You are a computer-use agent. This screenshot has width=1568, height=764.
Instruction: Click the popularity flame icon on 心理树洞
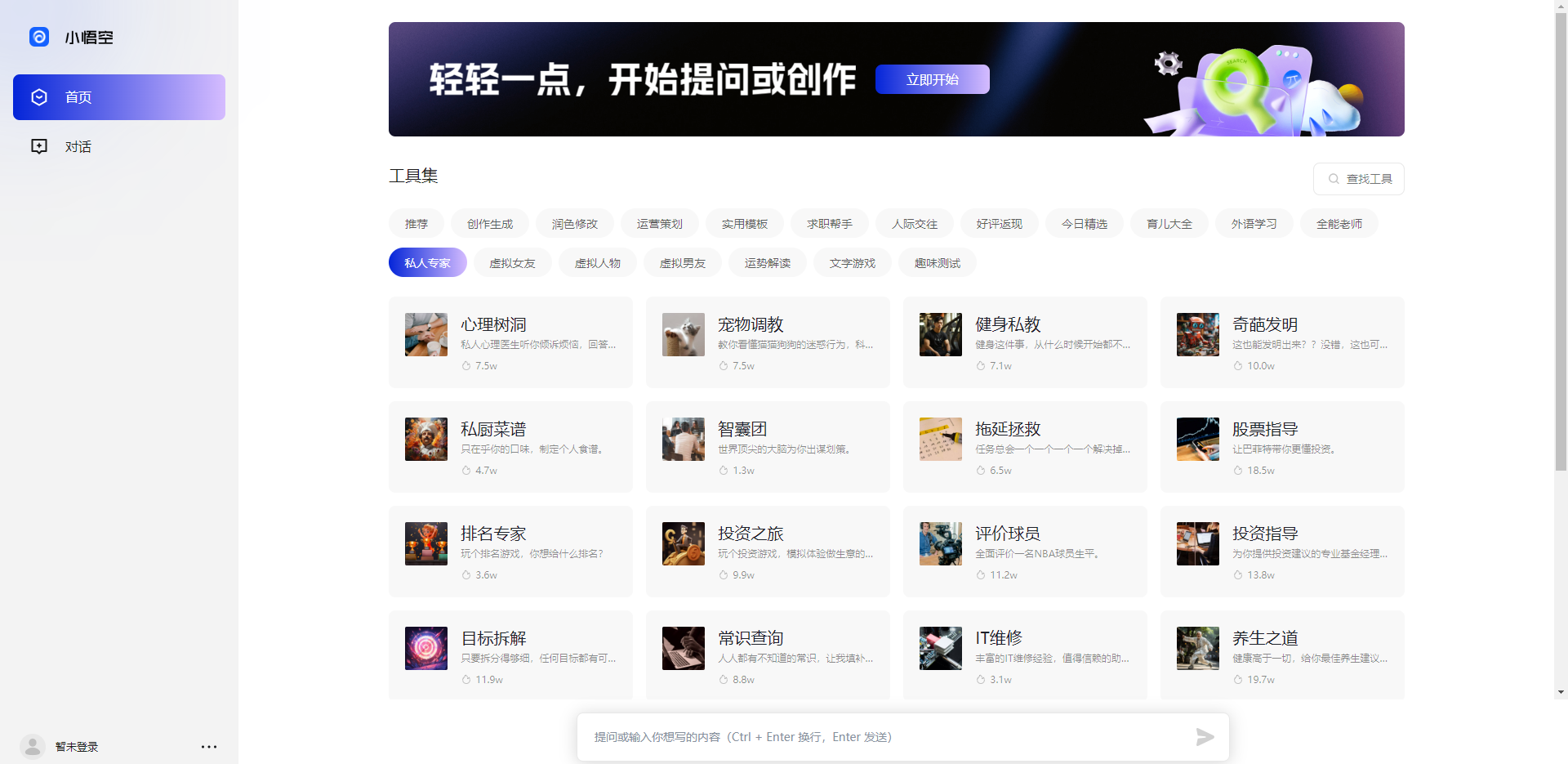coord(465,366)
